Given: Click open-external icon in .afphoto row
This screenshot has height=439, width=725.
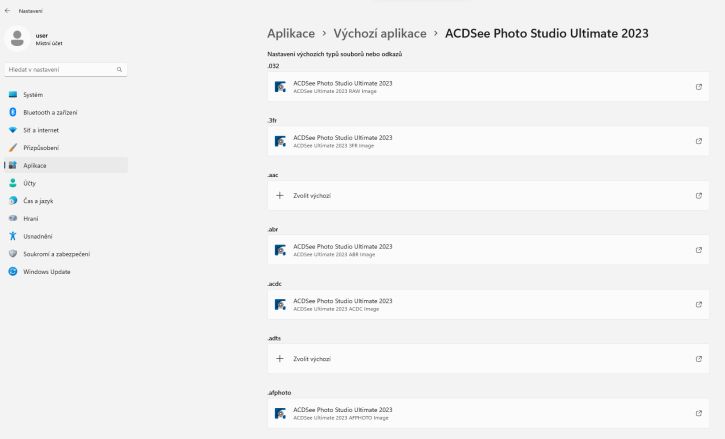Looking at the screenshot, I should pyautogui.click(x=699, y=413).
